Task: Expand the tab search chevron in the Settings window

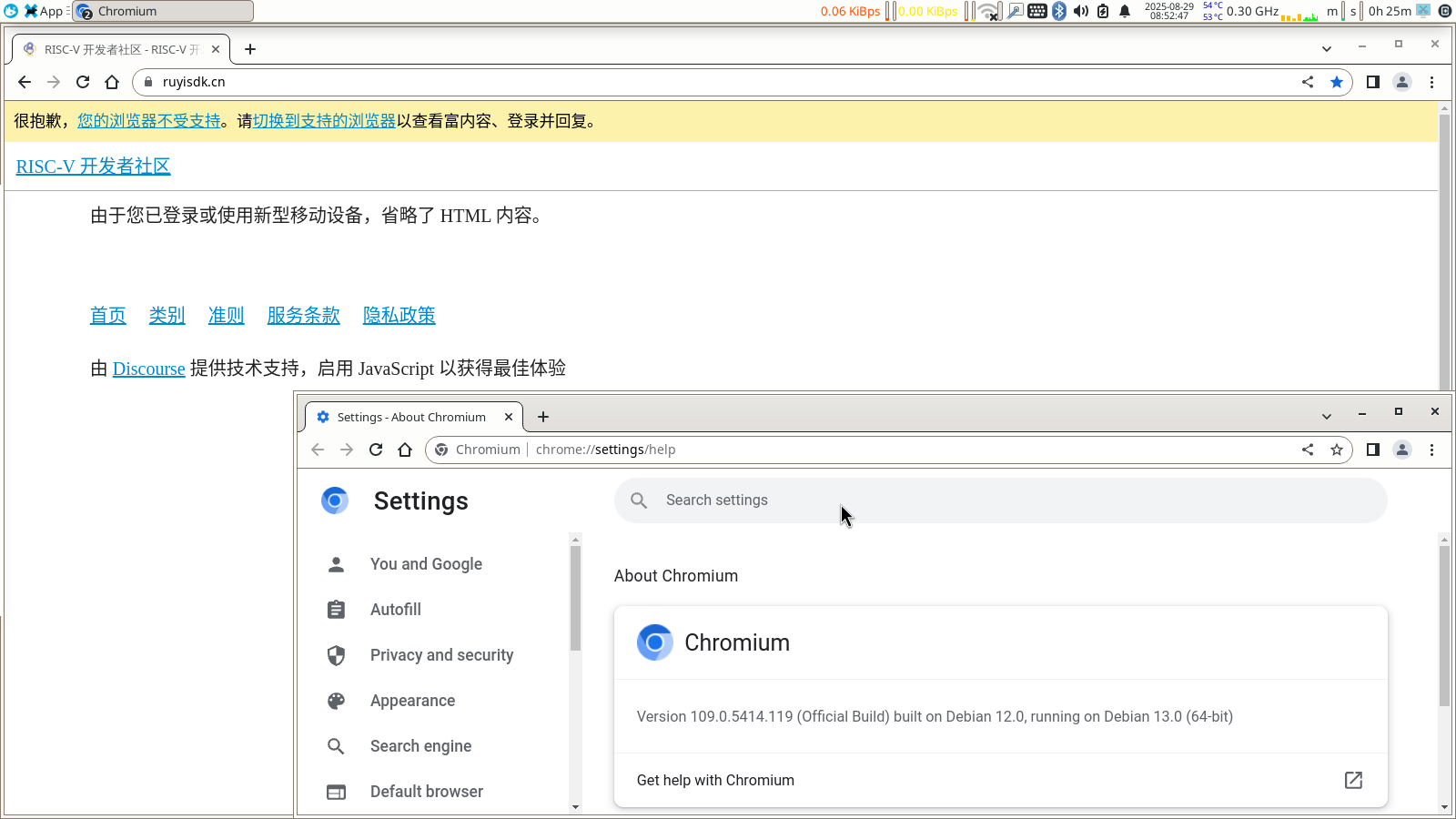Action: (x=1327, y=417)
